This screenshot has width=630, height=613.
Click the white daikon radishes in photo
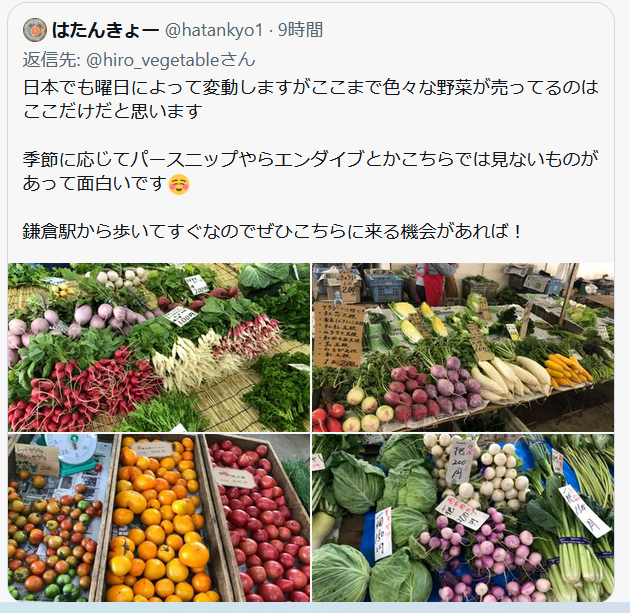(x=511, y=376)
